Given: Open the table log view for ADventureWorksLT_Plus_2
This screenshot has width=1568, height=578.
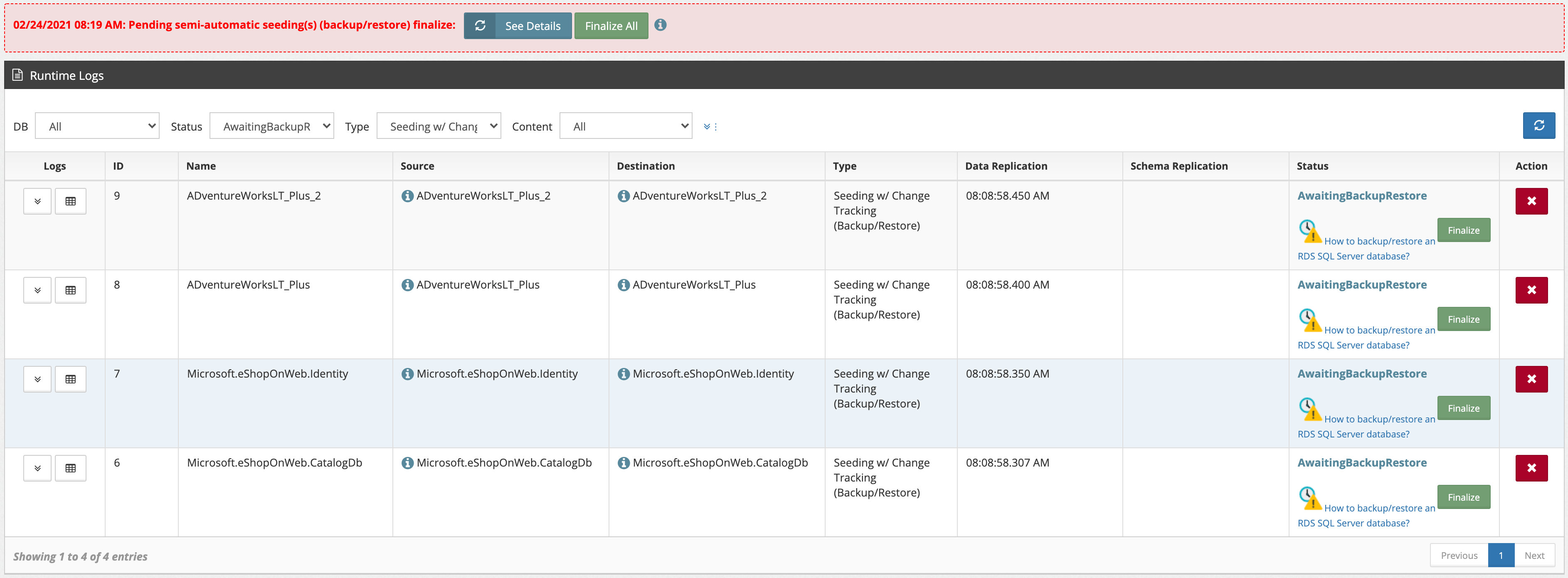Looking at the screenshot, I should (71, 201).
